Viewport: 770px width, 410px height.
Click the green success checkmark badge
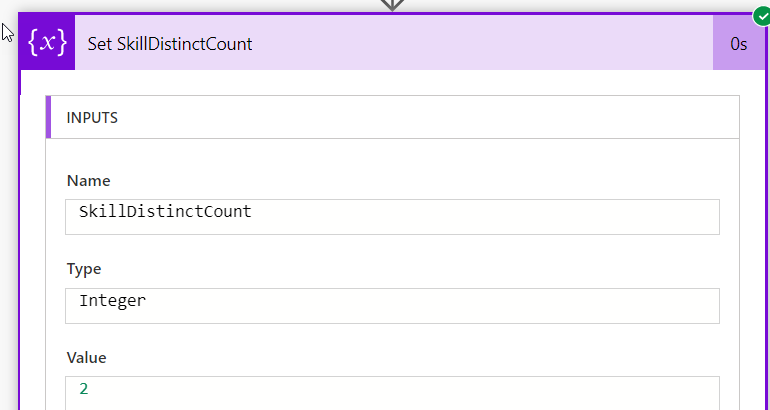pyautogui.click(x=762, y=16)
